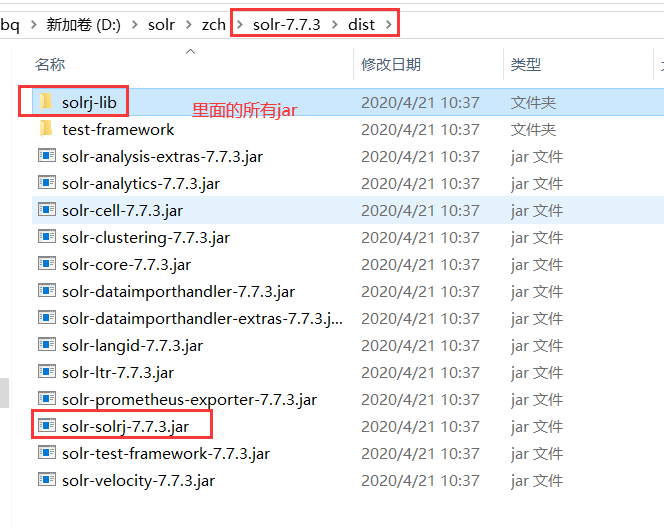Select the solr-core-7.7.3.jar file icon
The image size is (664, 528).
47,263
